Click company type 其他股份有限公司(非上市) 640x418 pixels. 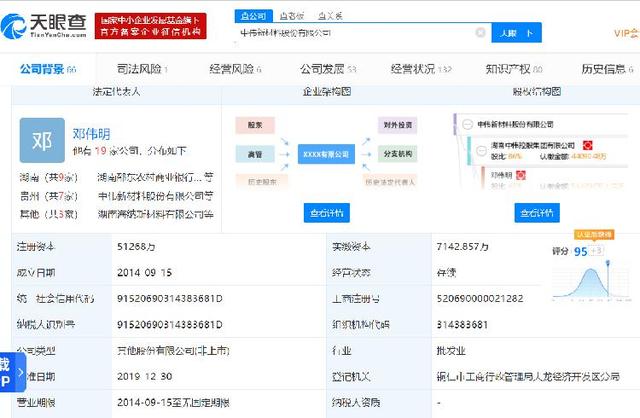[x=173, y=351]
